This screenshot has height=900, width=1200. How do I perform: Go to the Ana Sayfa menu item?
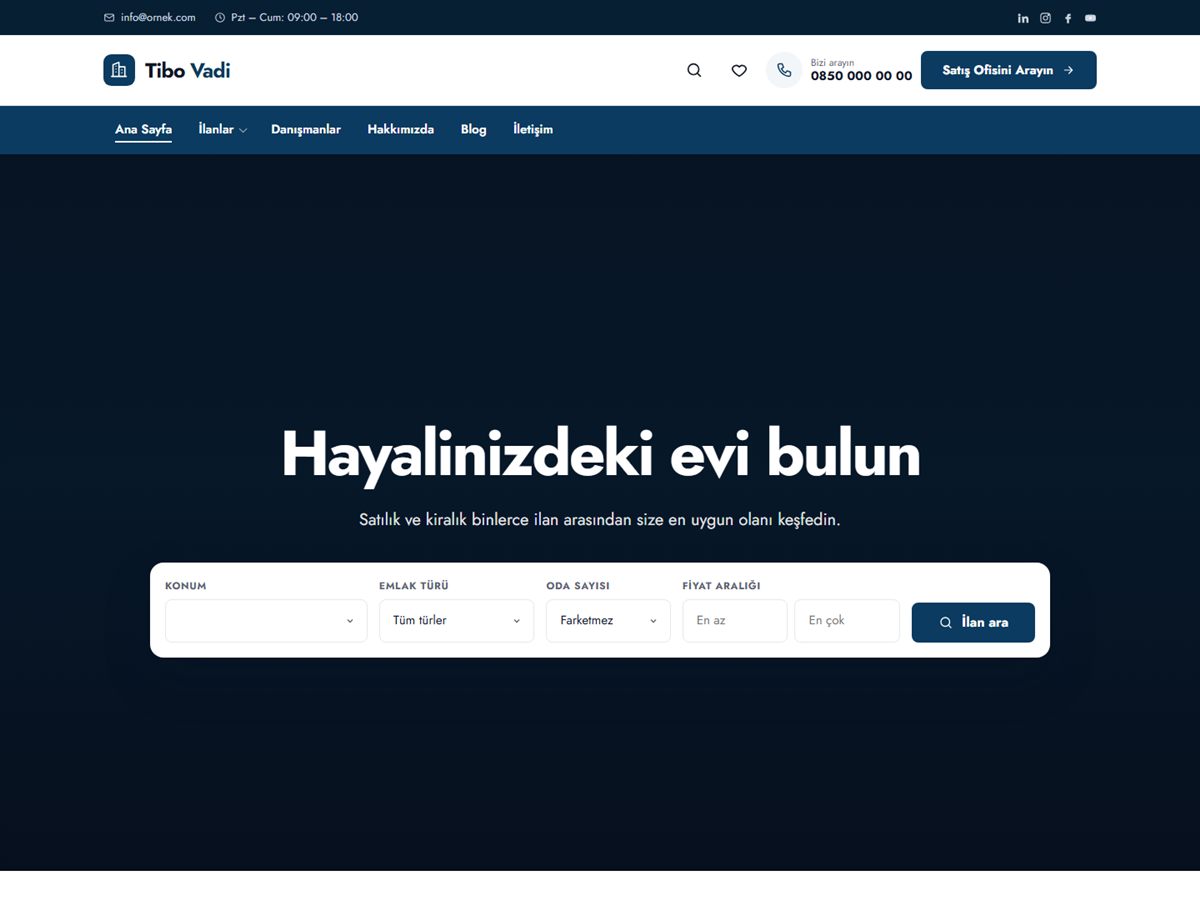click(143, 129)
